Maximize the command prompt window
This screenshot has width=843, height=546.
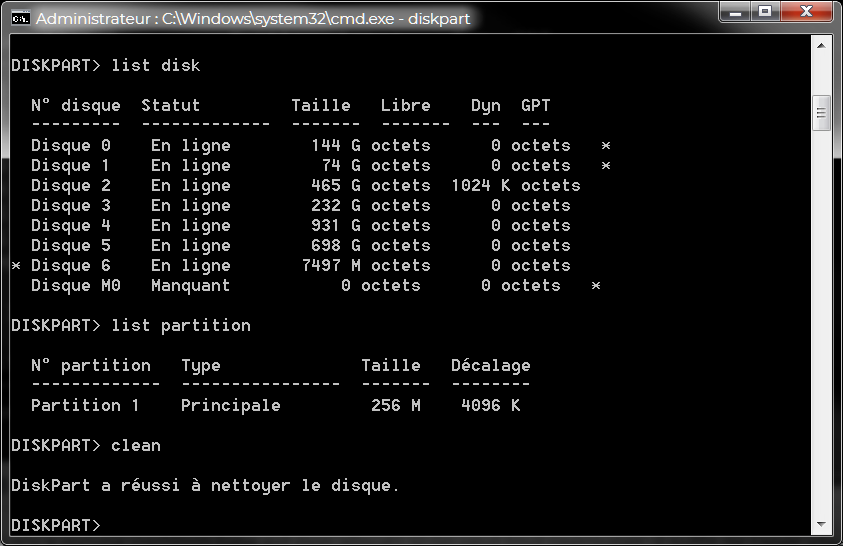765,13
